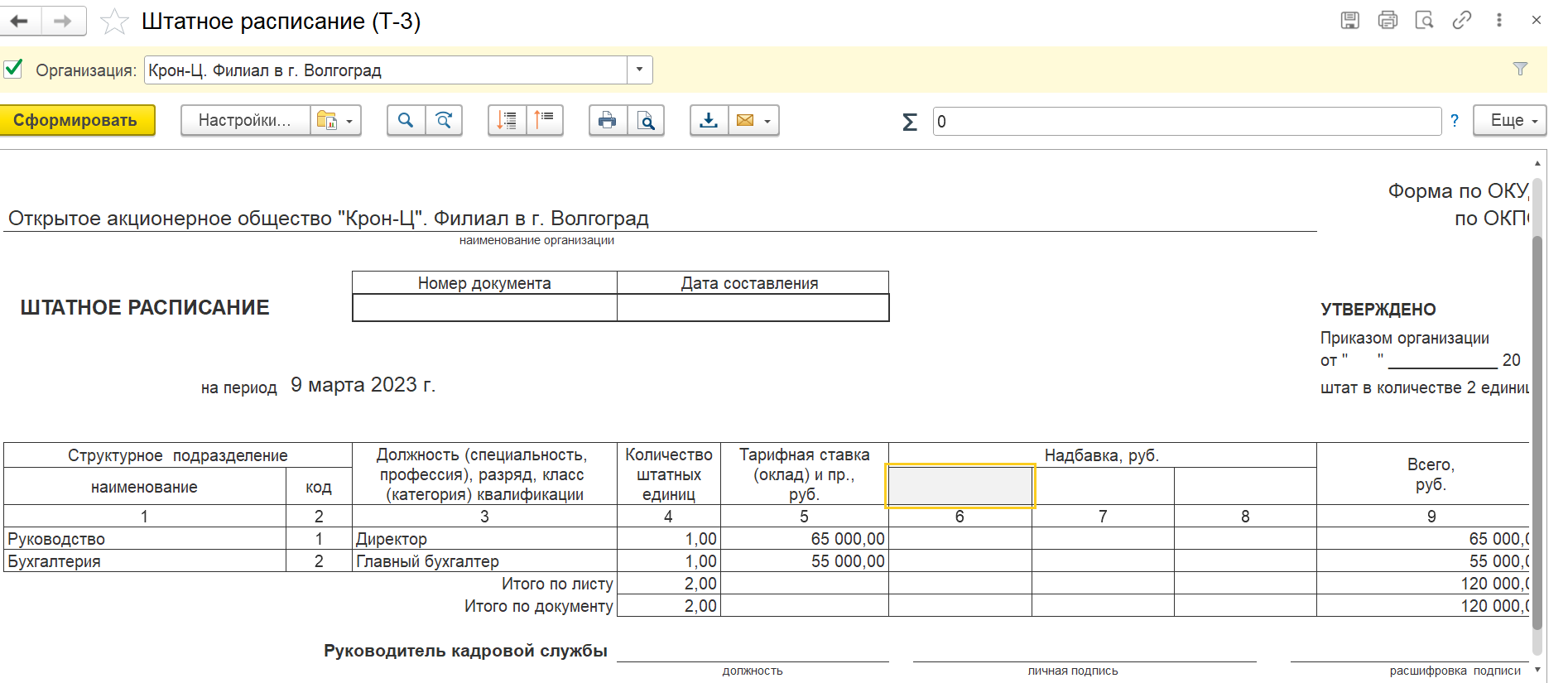Open print preview from the report toolbar
This screenshot has width=1568, height=683.
click(646, 121)
